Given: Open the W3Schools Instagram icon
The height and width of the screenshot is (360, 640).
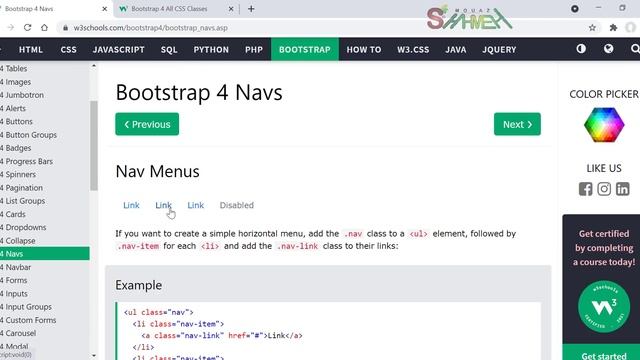Looking at the screenshot, I should pos(604,189).
